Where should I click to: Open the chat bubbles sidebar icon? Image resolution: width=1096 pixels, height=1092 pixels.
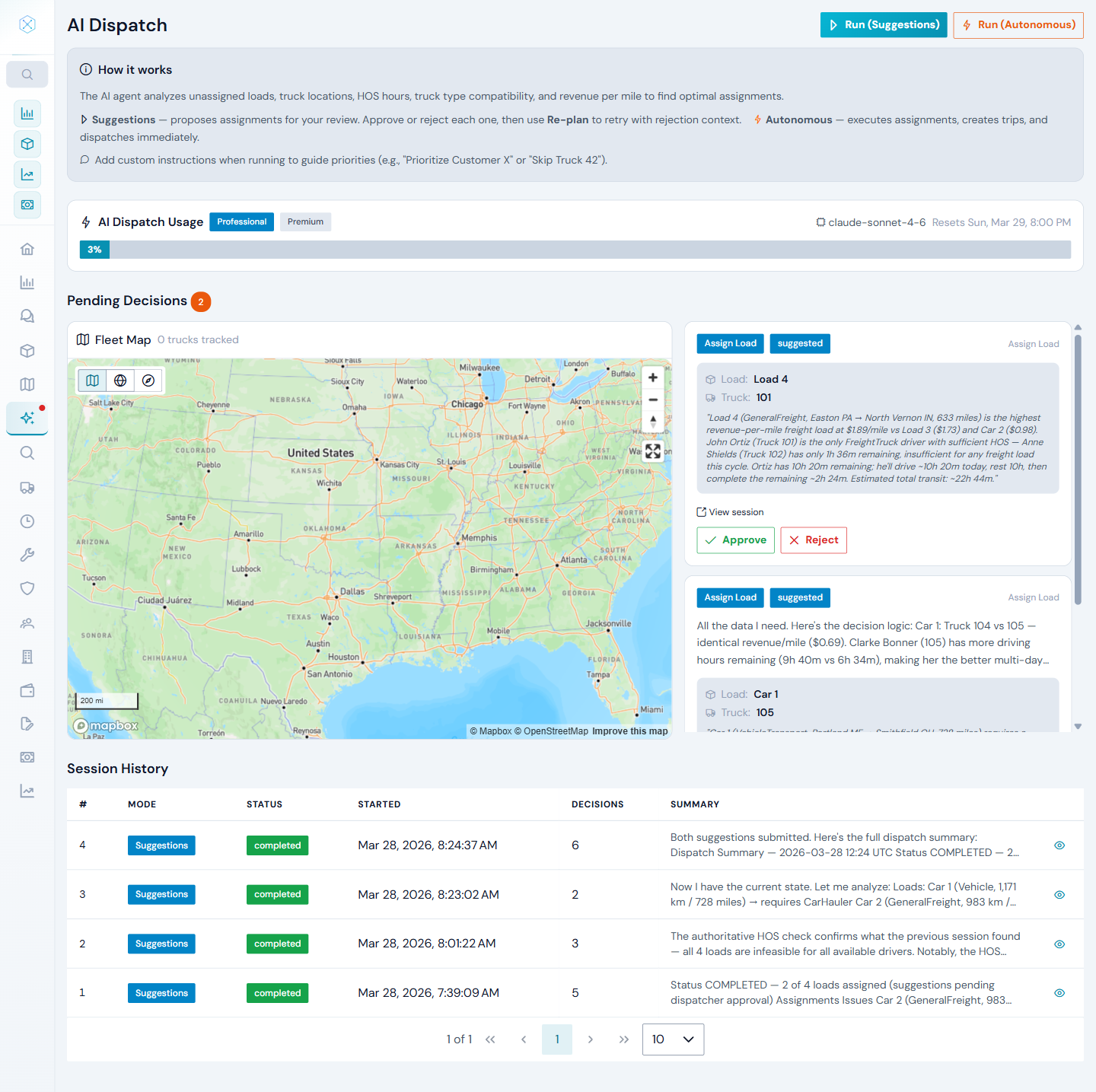(x=27, y=316)
